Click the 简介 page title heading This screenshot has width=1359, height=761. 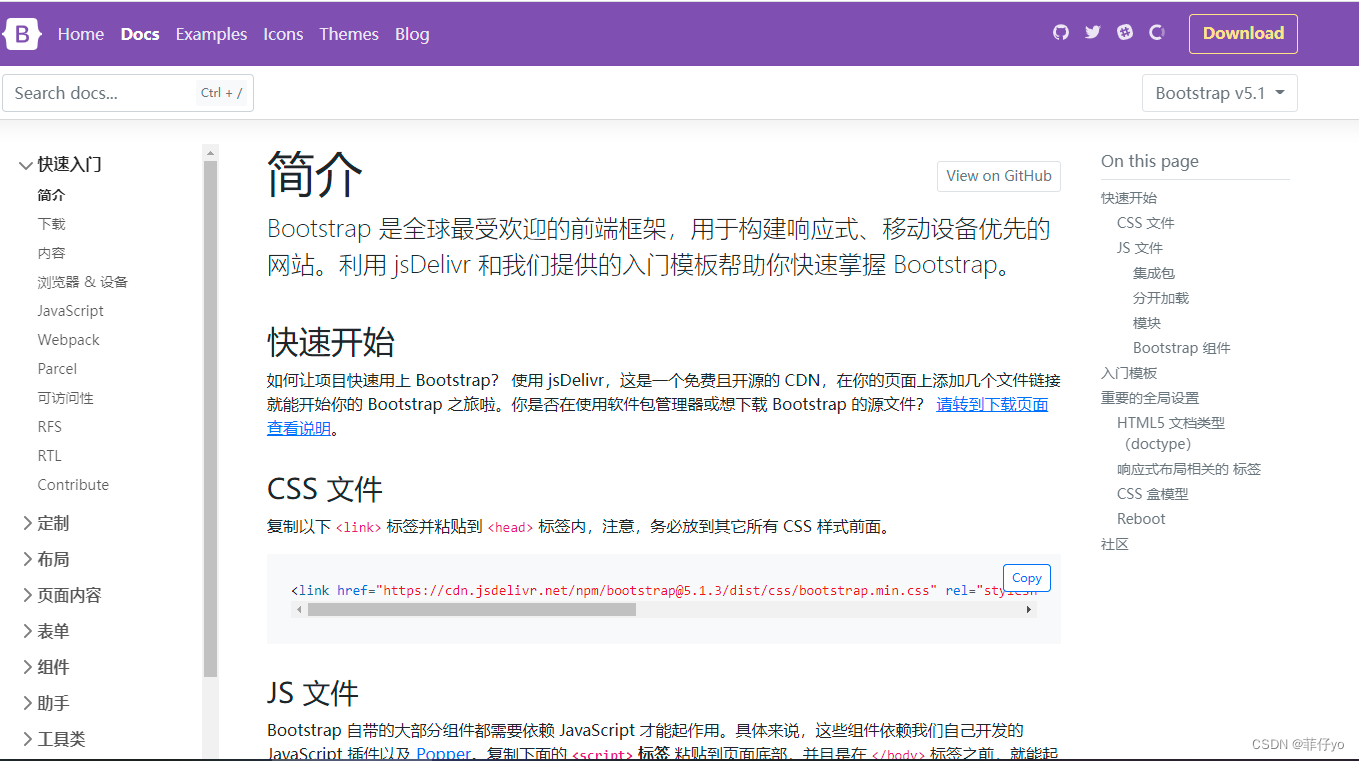(315, 175)
